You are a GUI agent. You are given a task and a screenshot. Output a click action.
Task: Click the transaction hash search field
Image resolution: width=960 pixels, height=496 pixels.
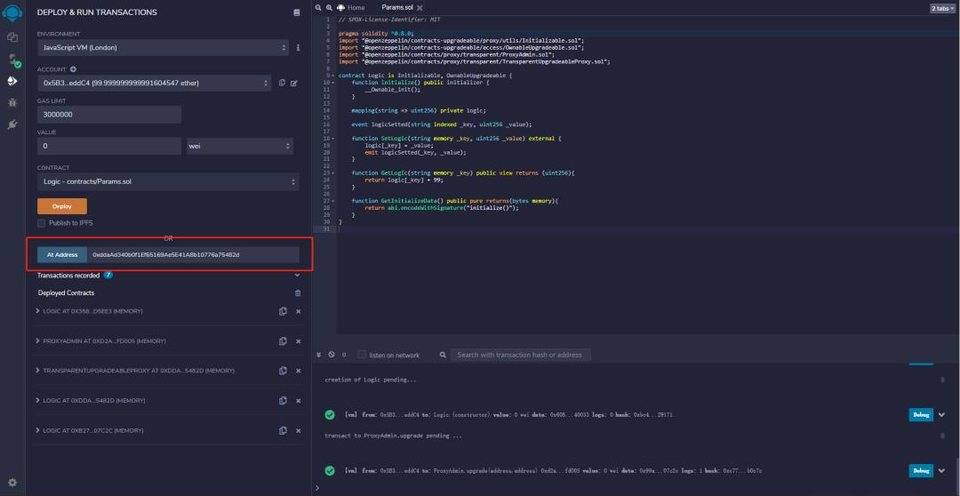(x=518, y=355)
